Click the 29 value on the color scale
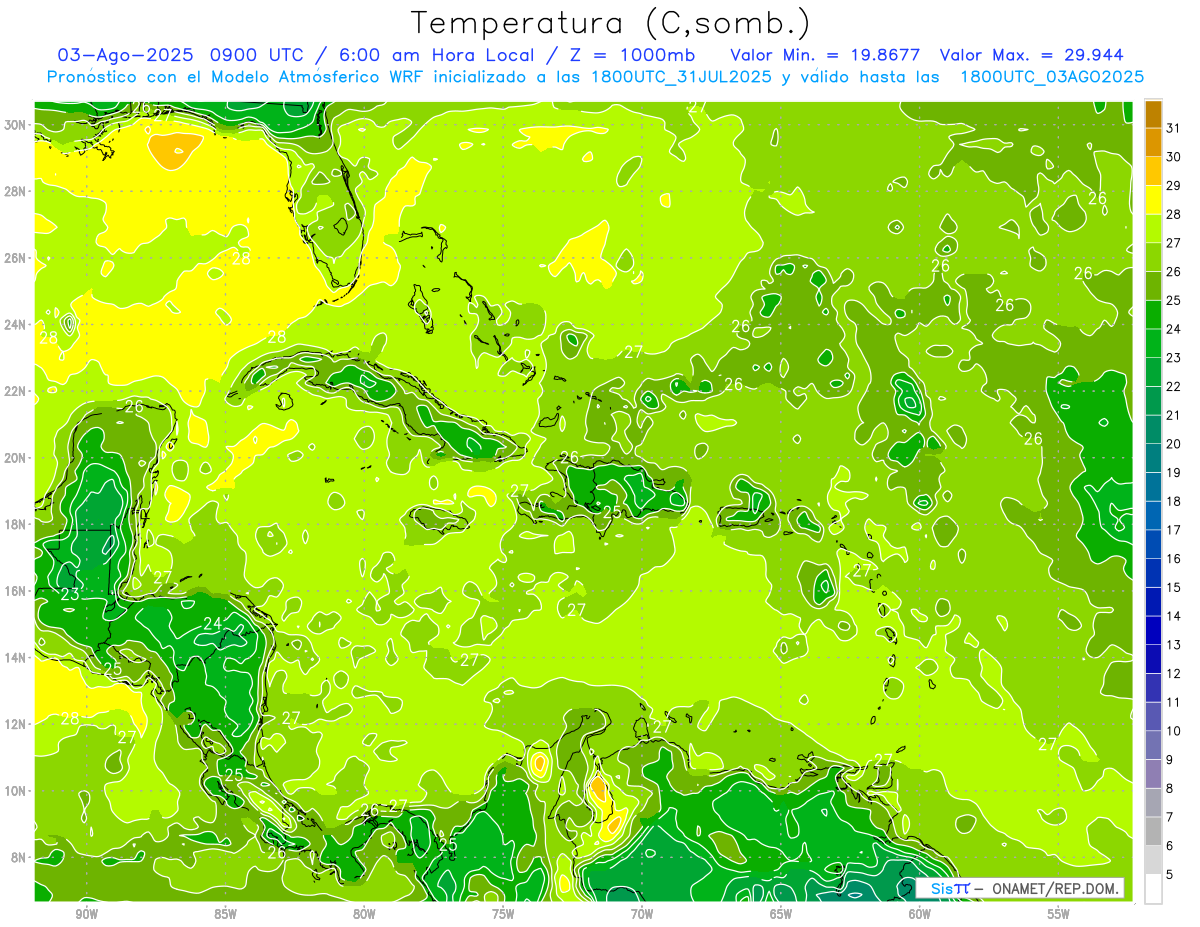The height and width of the screenshot is (927, 1200). [1174, 185]
